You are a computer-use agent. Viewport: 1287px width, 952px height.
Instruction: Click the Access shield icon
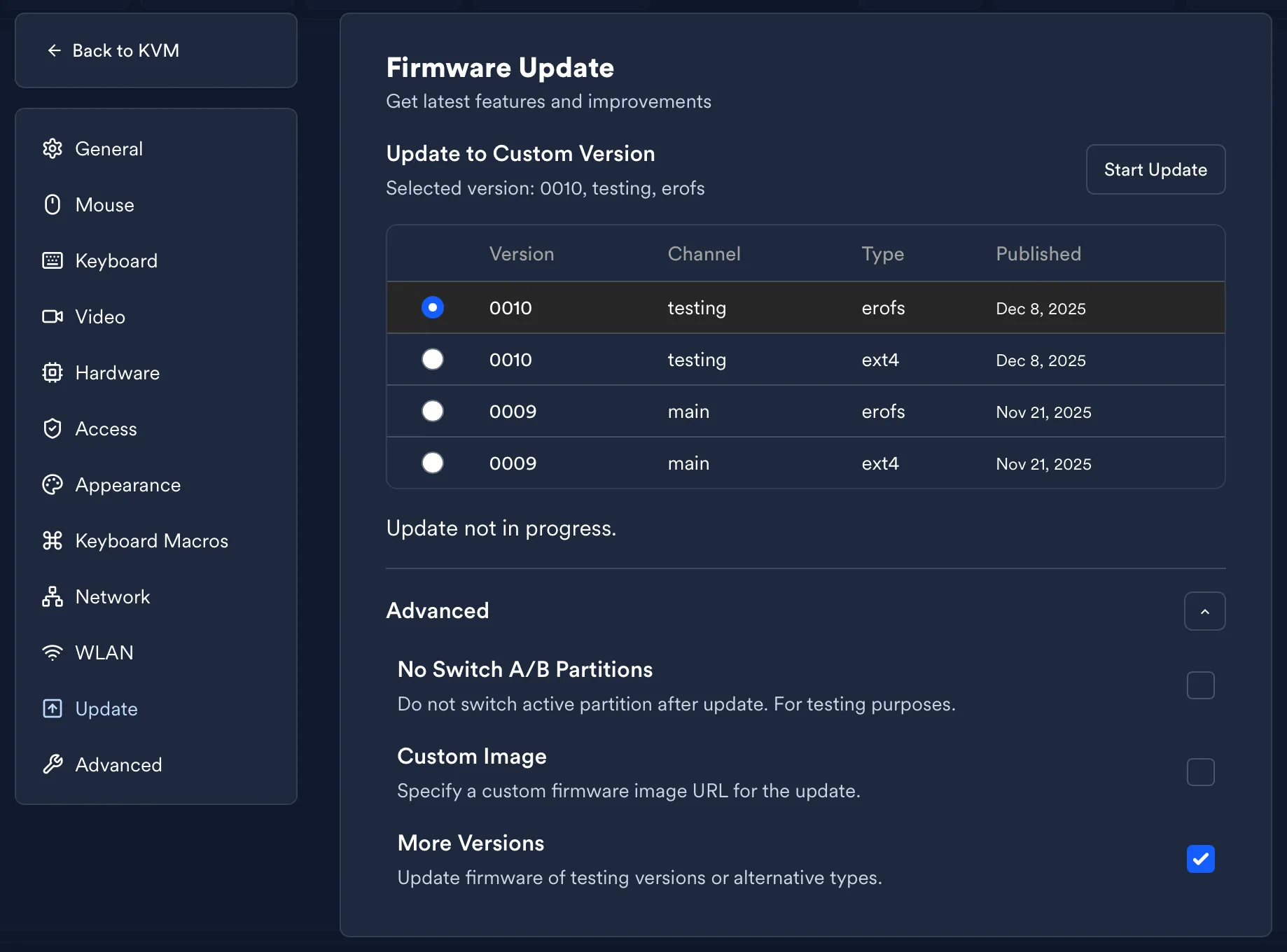point(53,428)
